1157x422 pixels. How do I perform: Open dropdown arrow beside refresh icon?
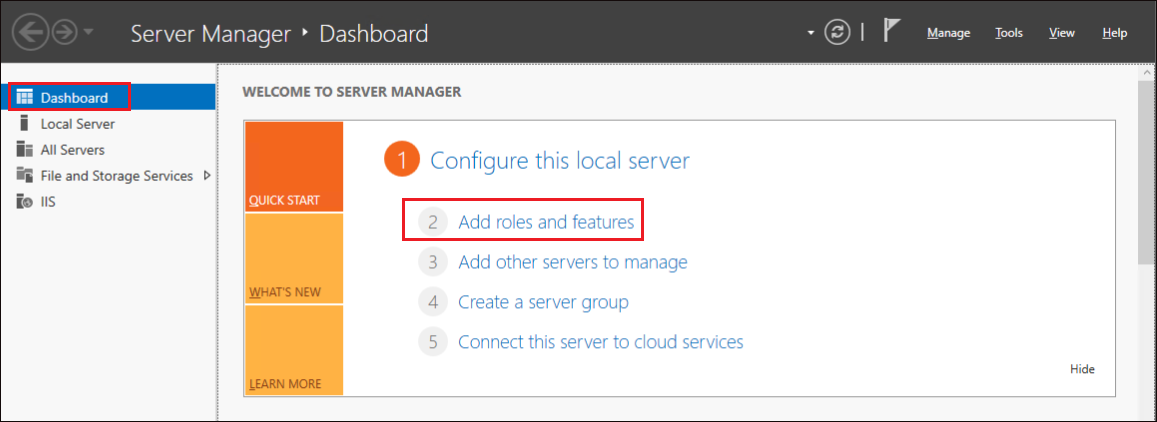(811, 33)
